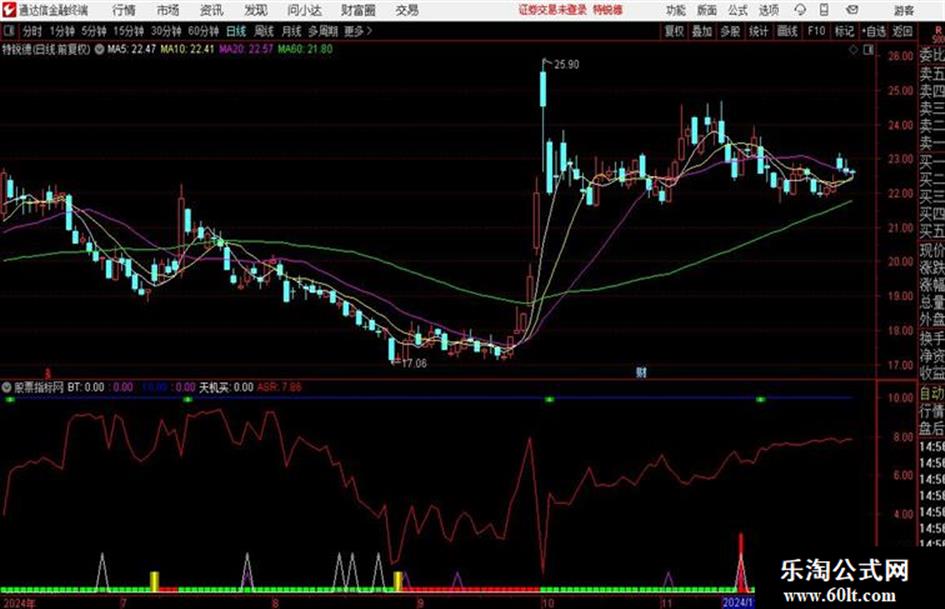Click the highlighted 2024/1 date label

(738, 602)
